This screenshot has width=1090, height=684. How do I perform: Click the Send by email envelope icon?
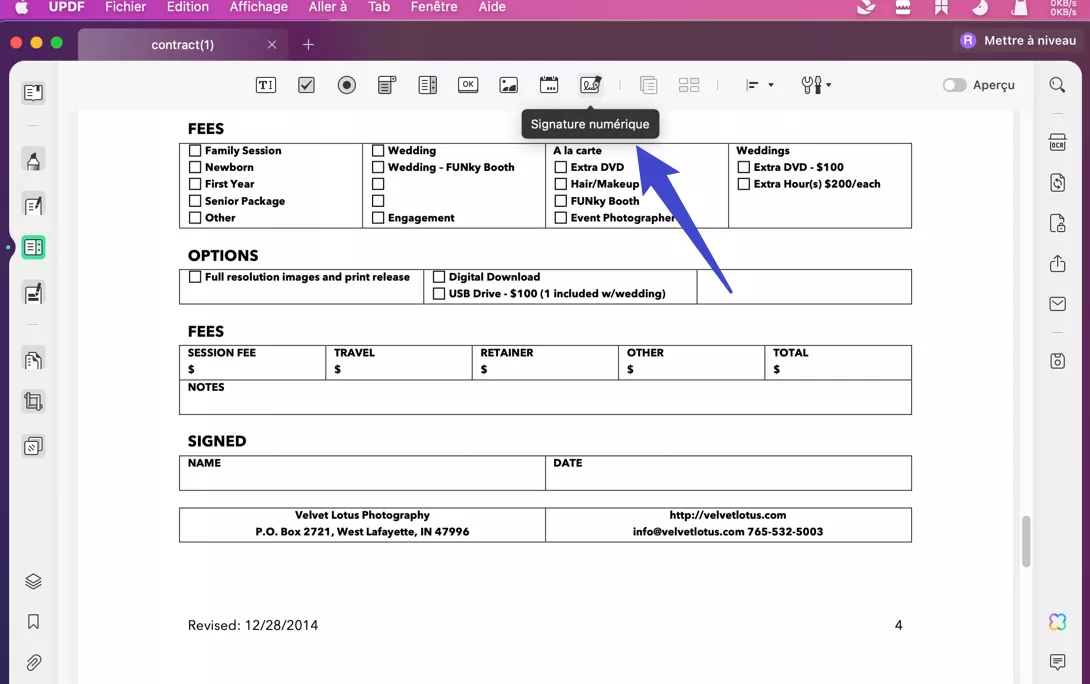coord(1057,304)
